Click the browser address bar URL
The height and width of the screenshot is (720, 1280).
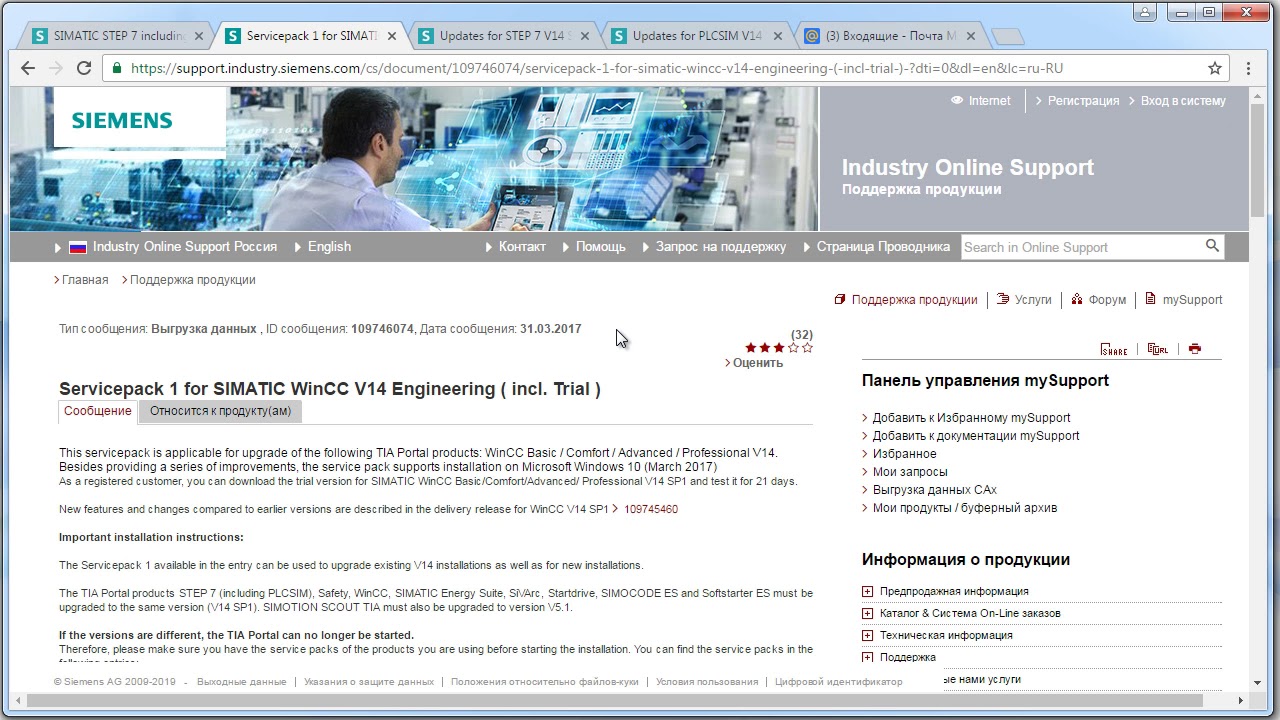[597, 68]
